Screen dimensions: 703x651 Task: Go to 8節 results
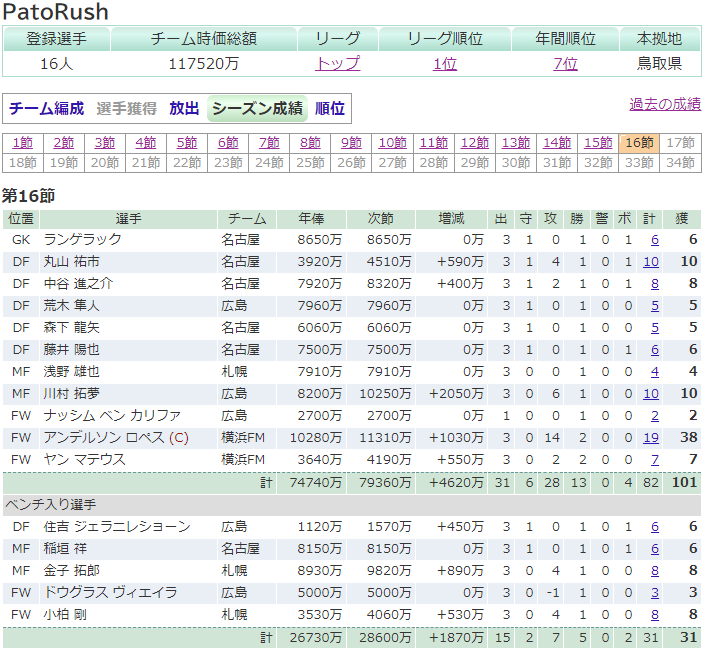(x=310, y=143)
